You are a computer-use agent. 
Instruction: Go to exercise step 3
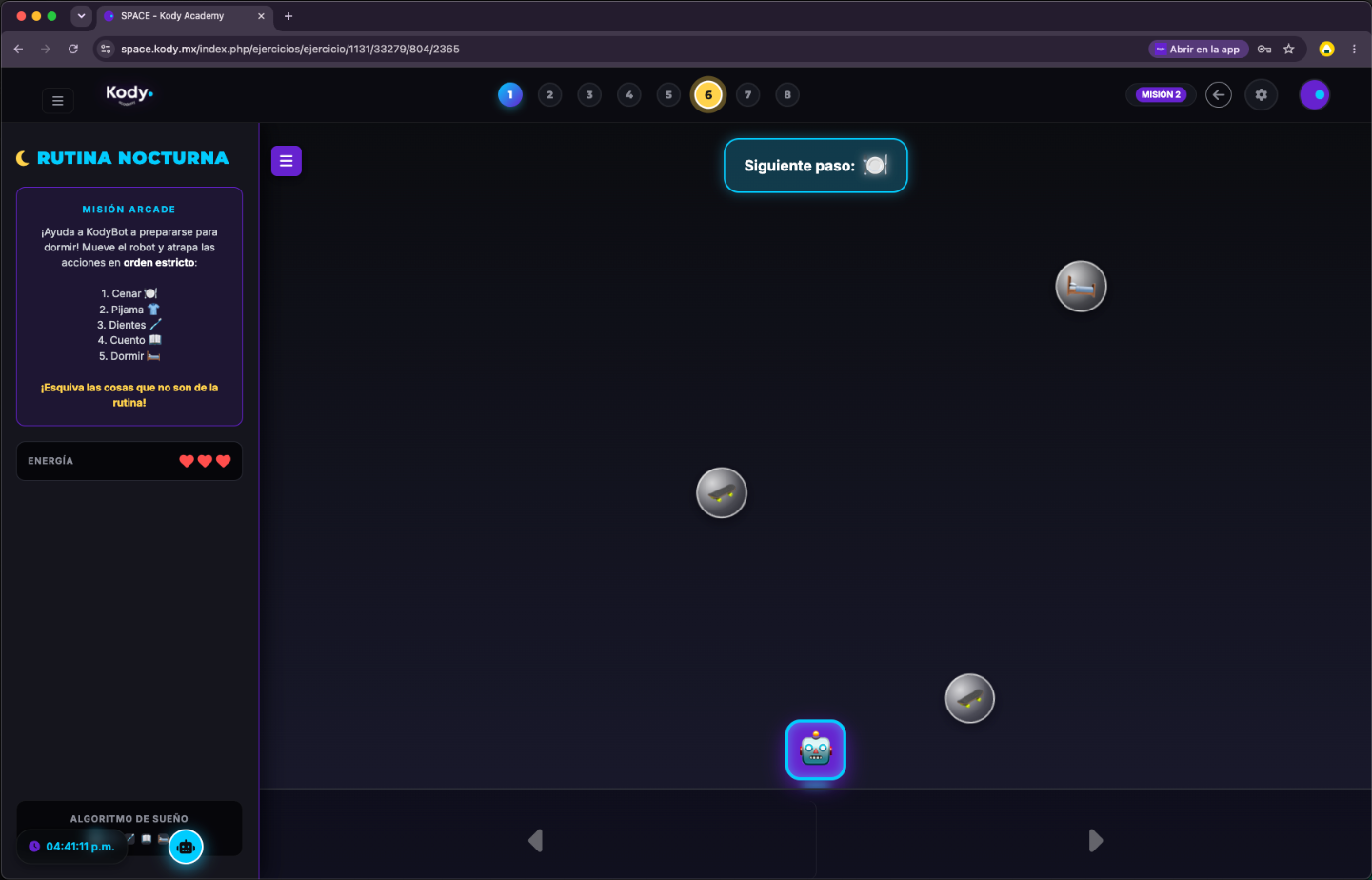coord(589,94)
